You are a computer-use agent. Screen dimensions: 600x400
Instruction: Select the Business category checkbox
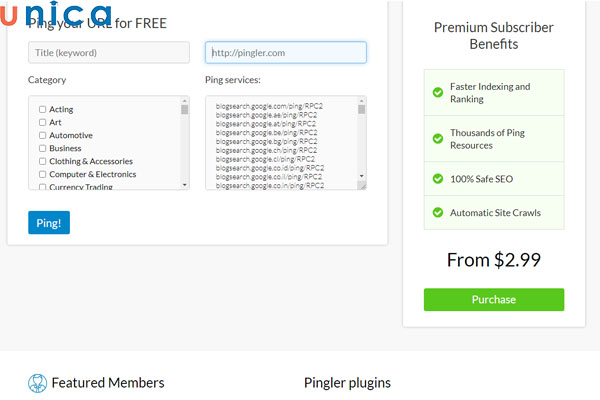[x=42, y=148]
